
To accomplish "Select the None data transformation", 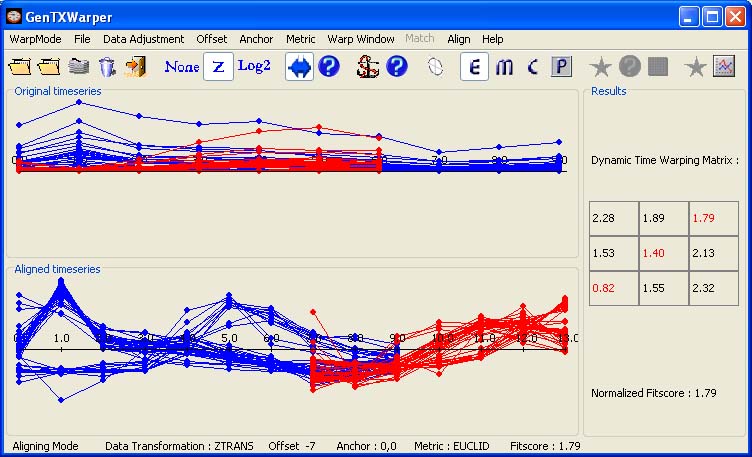I will (x=182, y=67).
